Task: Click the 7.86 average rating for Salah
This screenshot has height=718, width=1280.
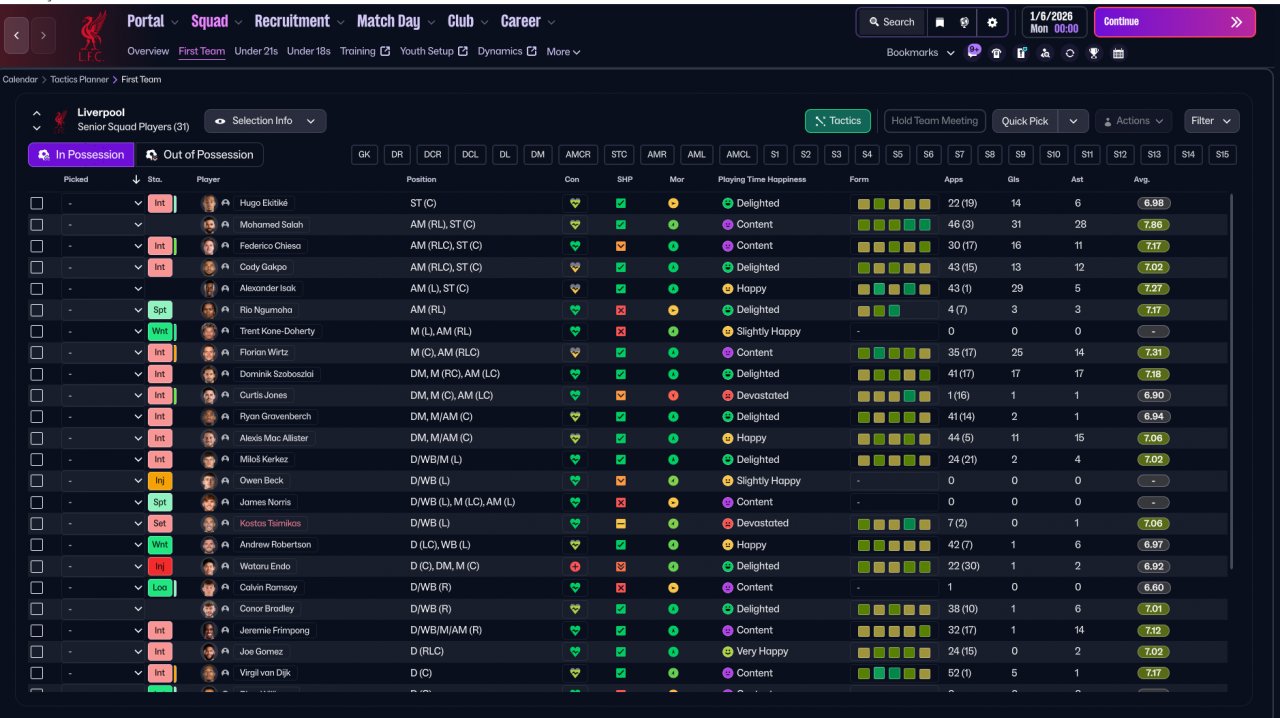Action: (1153, 225)
